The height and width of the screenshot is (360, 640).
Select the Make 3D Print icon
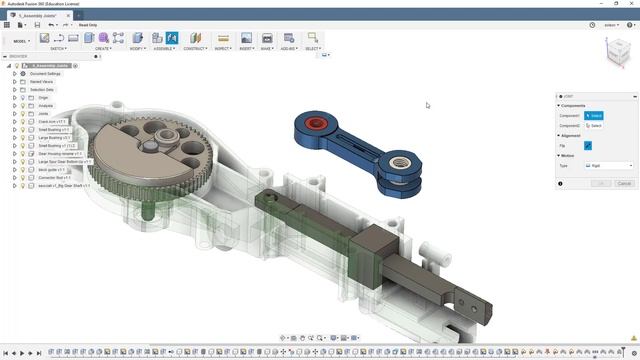coord(267,38)
